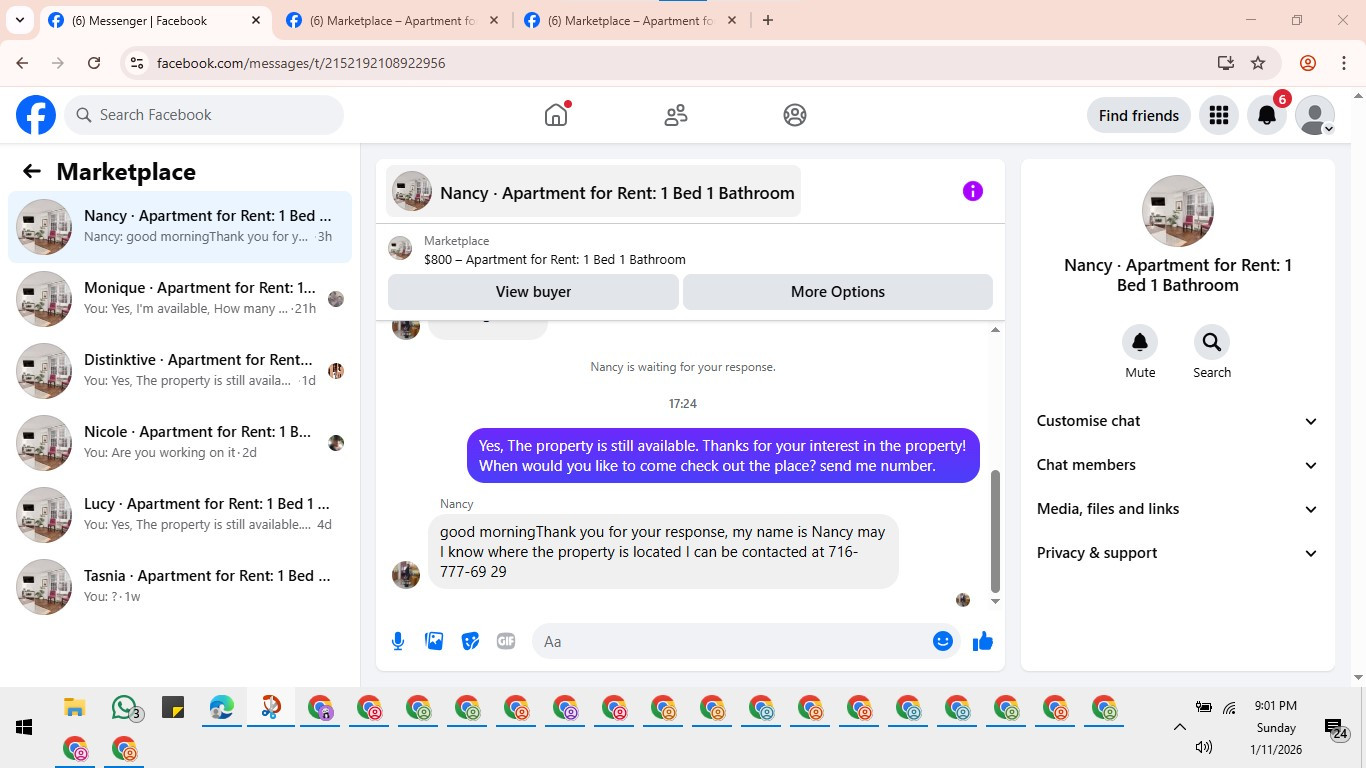Open the emoji picker smiley icon

(x=943, y=641)
